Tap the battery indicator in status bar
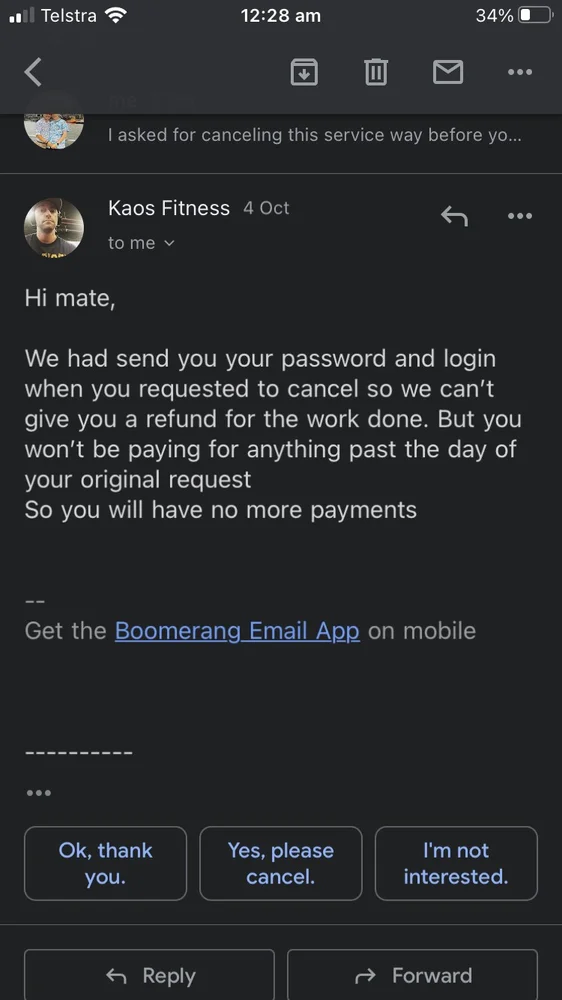The image size is (562, 1000). pos(535,15)
